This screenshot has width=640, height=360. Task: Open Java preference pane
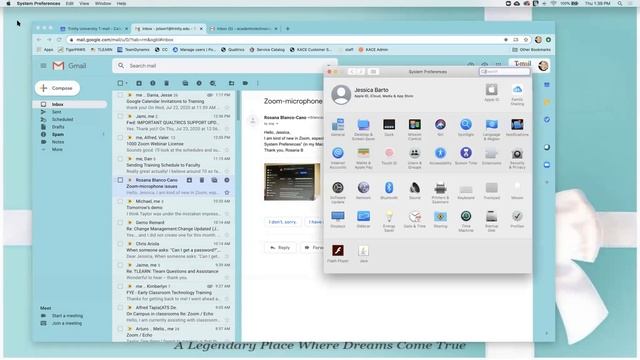point(363,250)
